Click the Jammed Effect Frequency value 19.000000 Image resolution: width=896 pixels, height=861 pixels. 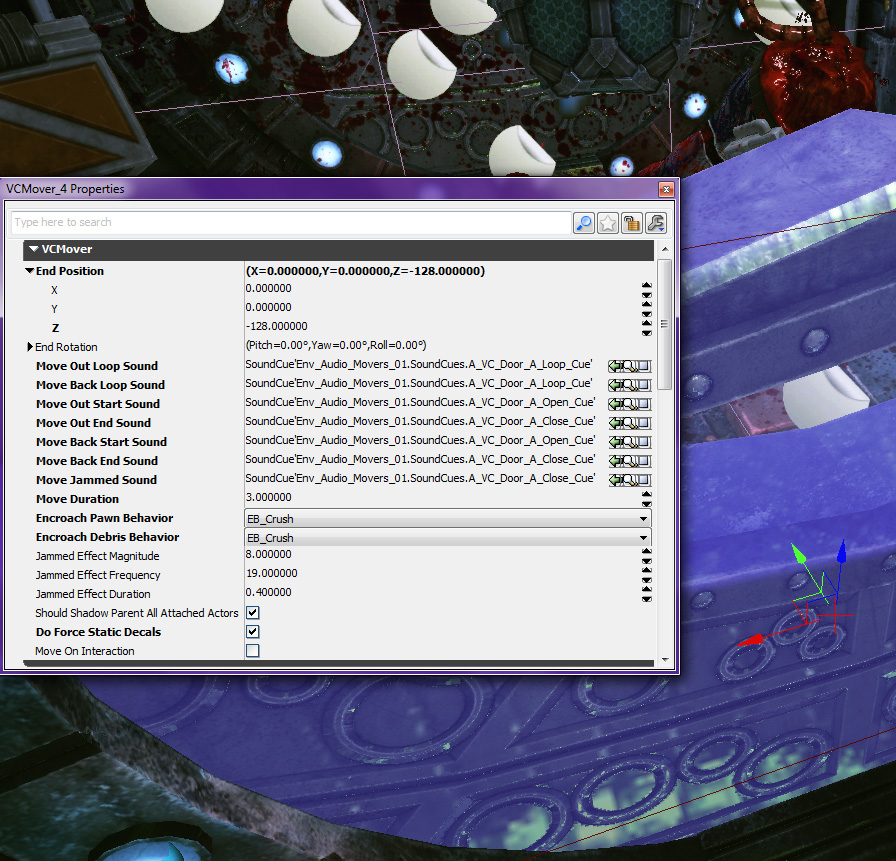pos(272,573)
